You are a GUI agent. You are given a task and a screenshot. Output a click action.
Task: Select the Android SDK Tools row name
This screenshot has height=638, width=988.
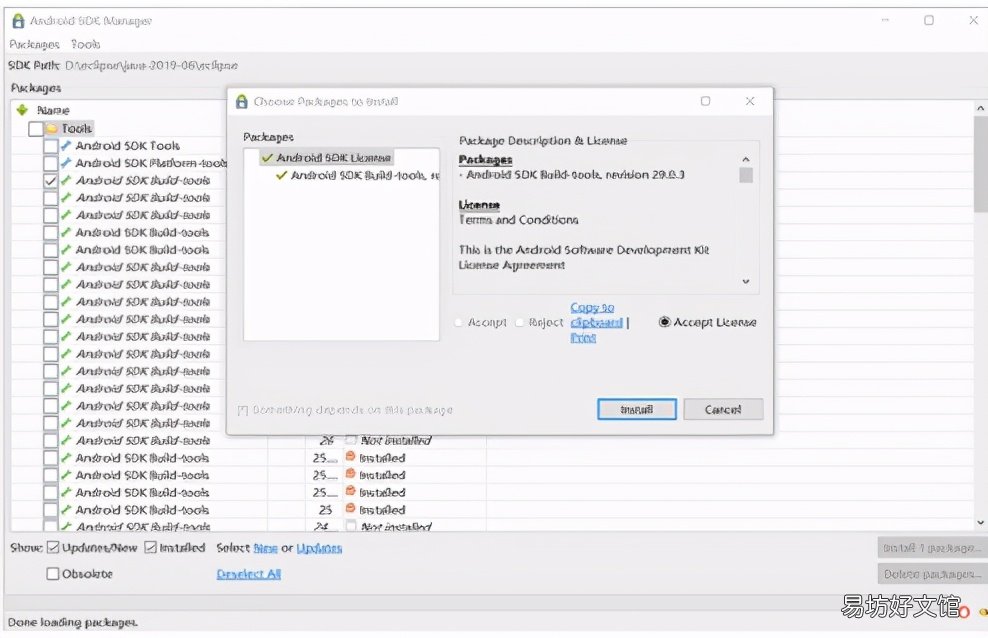pos(128,145)
